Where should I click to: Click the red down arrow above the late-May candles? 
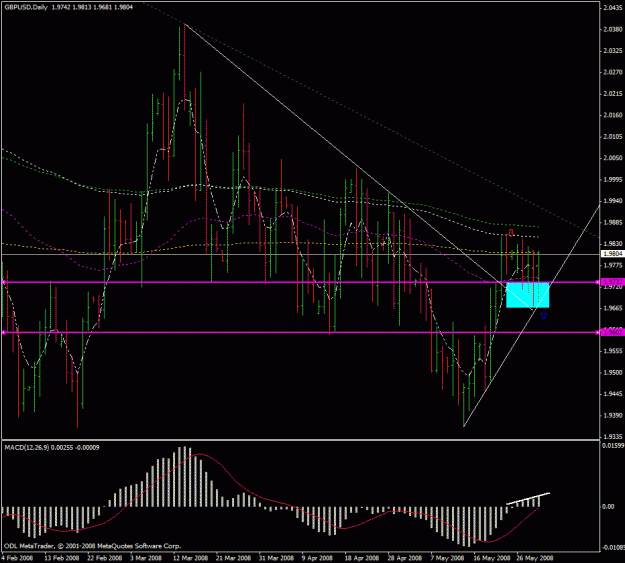(511, 232)
